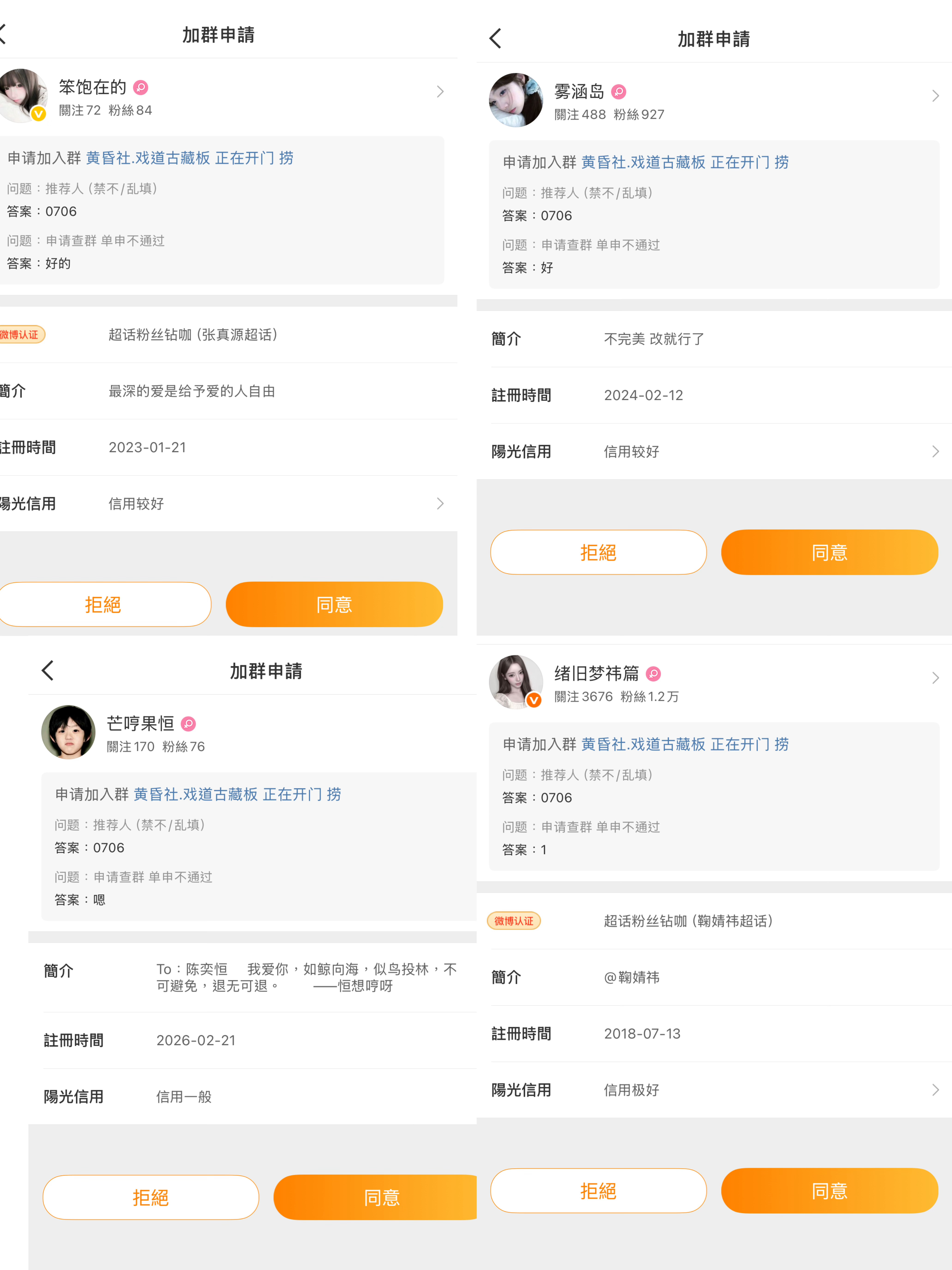Reject 雾涵岛's join request
The height and width of the screenshot is (1270, 952).
[x=598, y=552]
